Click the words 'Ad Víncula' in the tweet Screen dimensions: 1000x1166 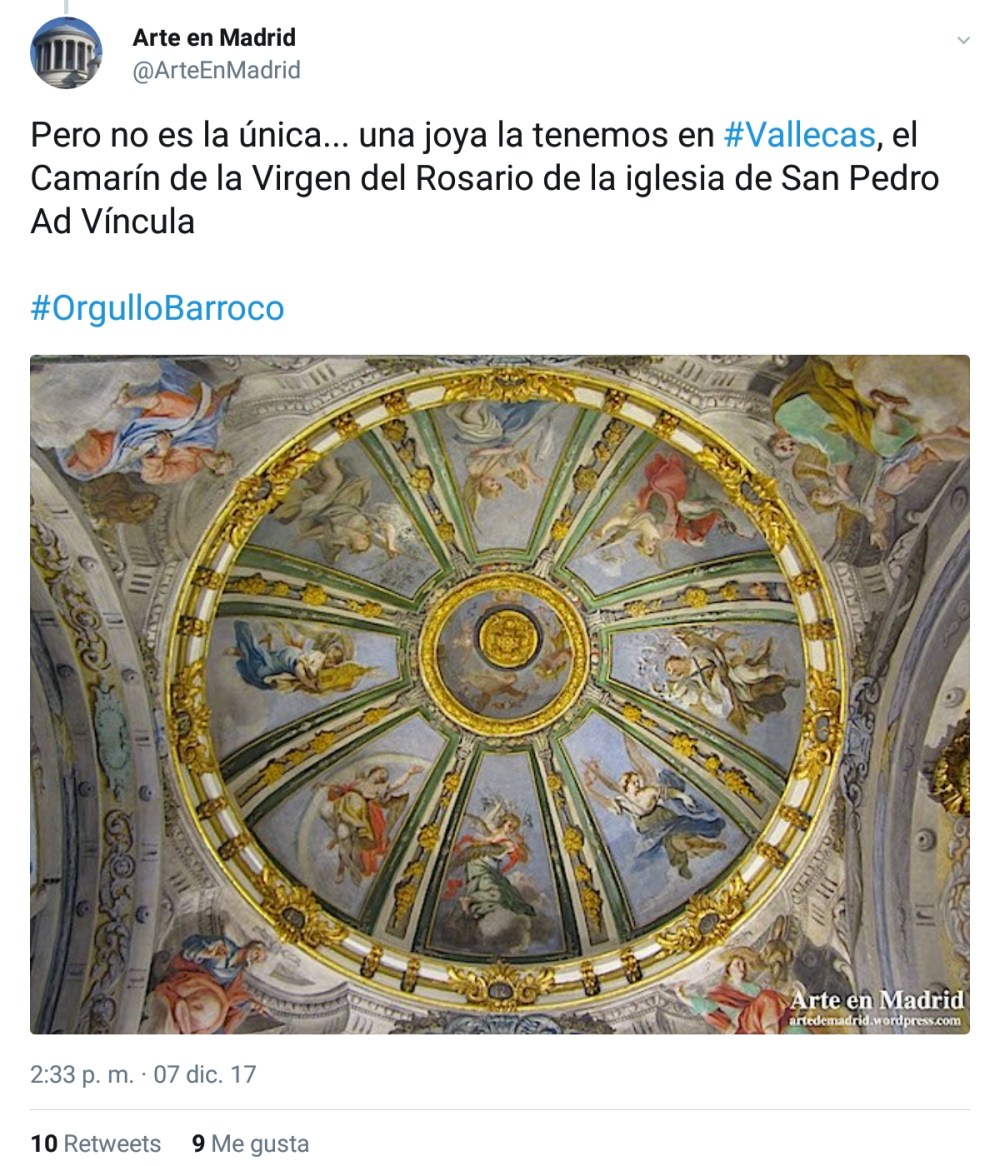point(112,221)
